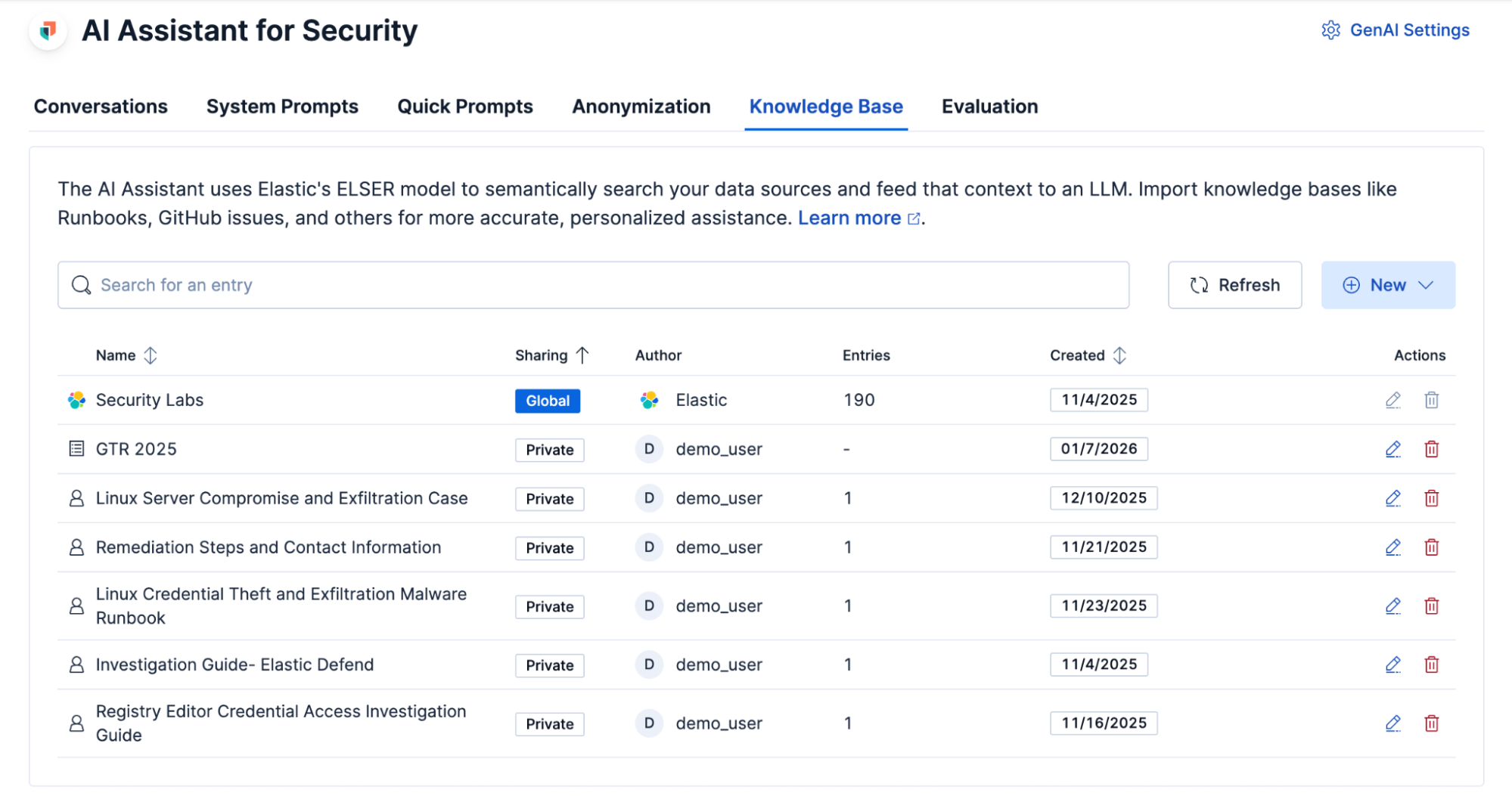Open the Evaluation tab

[989, 107]
